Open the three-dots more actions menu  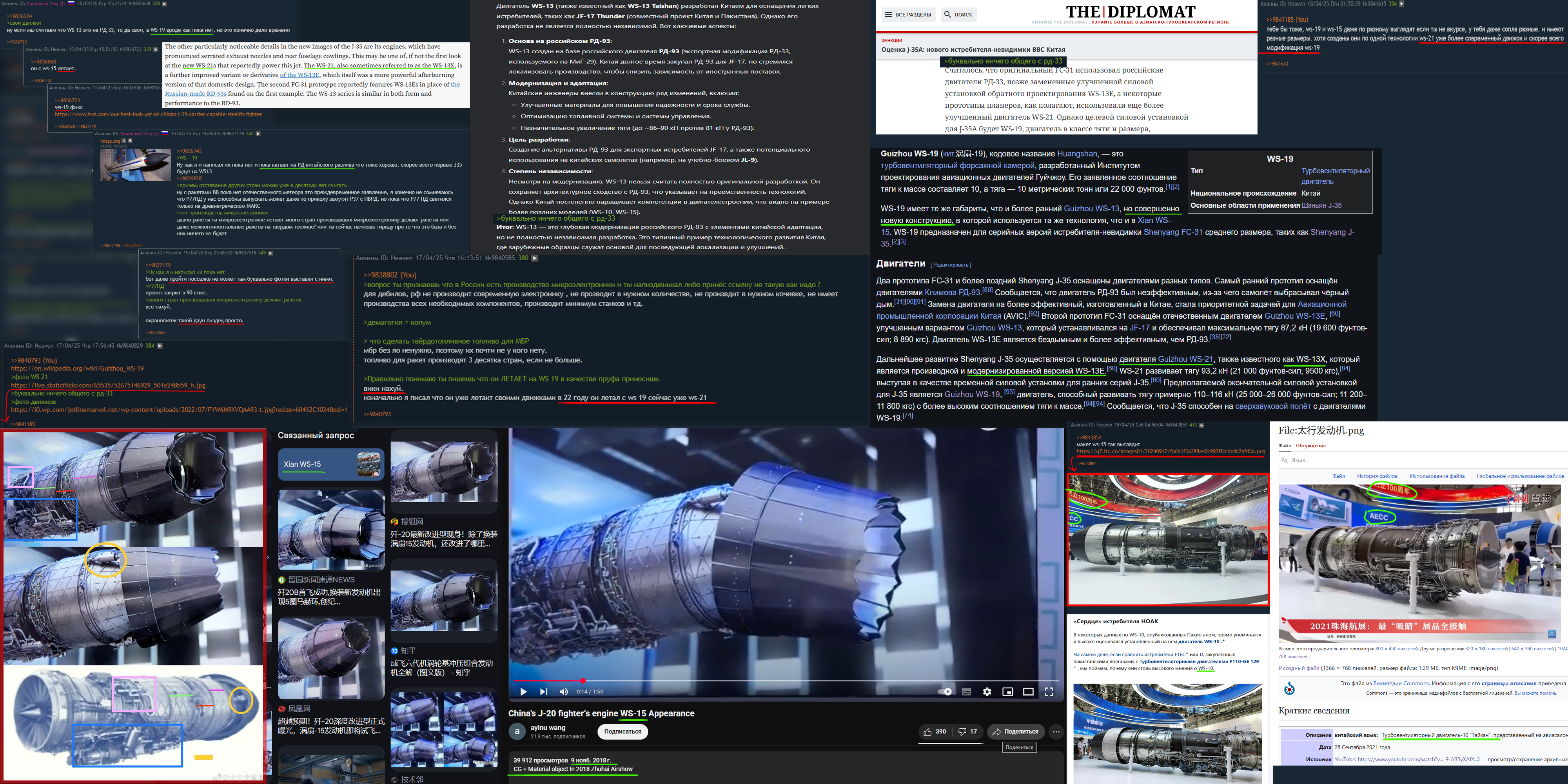[x=1056, y=731]
